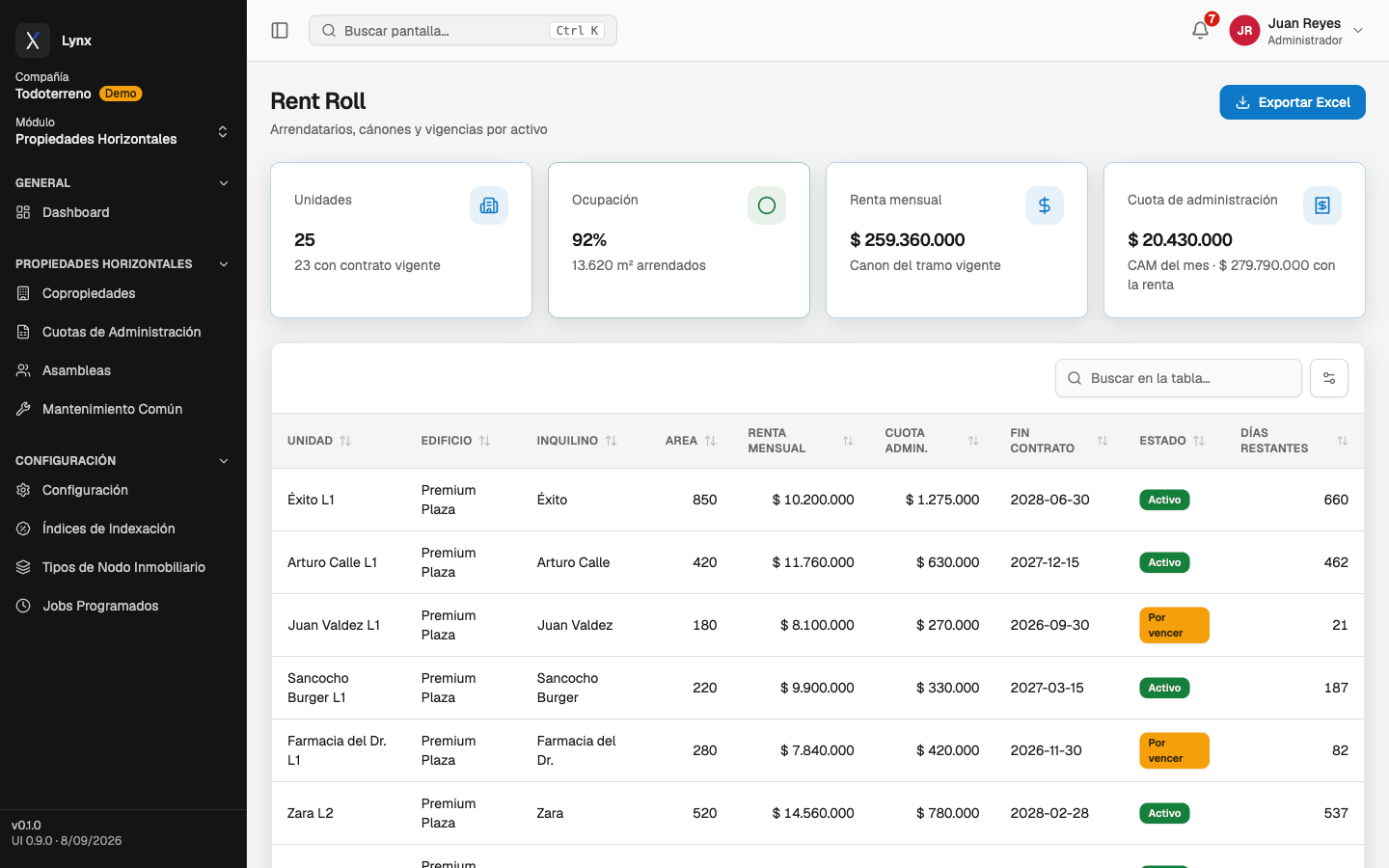1389x868 pixels.
Task: Click the JR user avatar
Action: (1244, 31)
